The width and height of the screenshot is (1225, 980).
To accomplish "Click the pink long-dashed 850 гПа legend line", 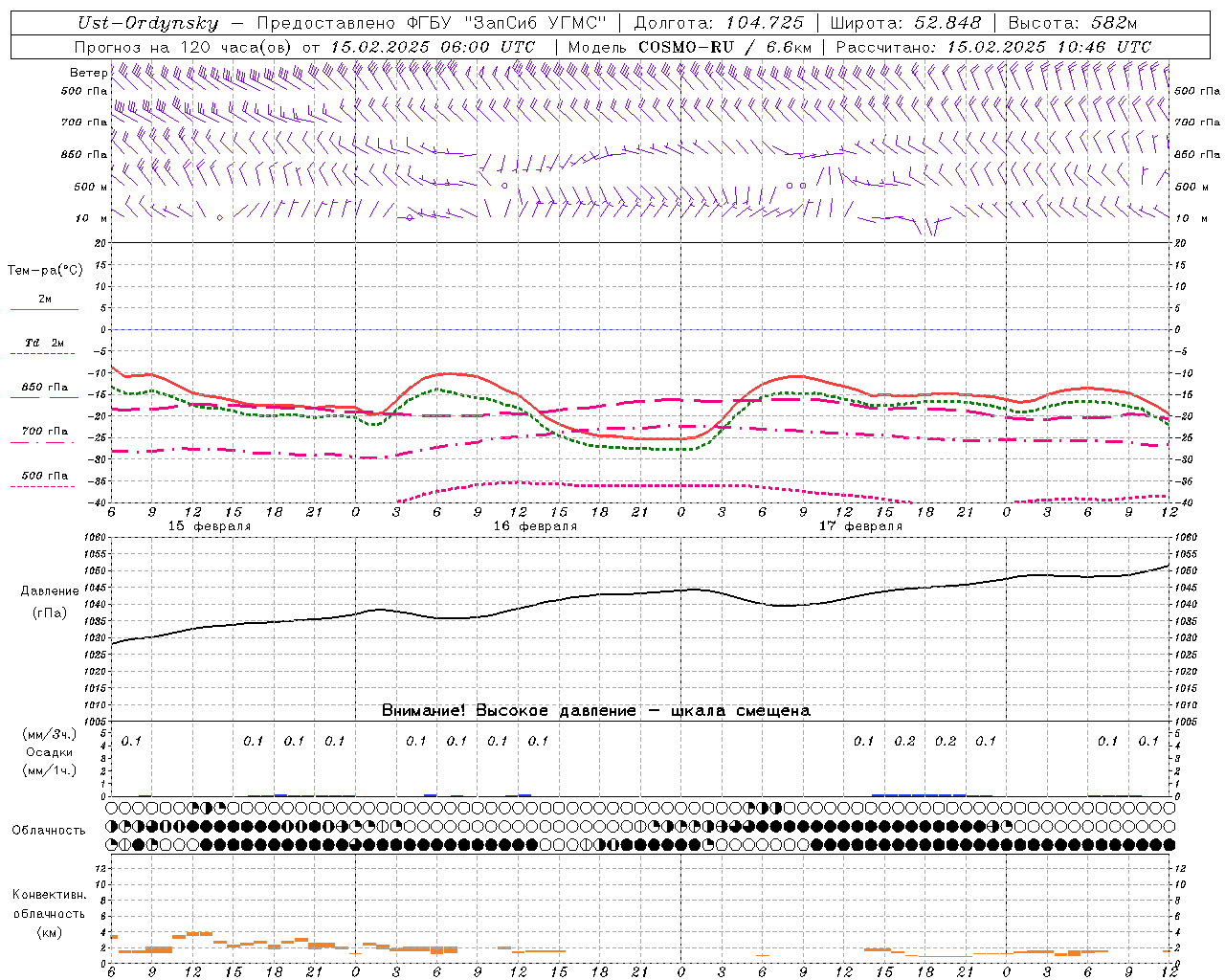I will tap(44, 398).
